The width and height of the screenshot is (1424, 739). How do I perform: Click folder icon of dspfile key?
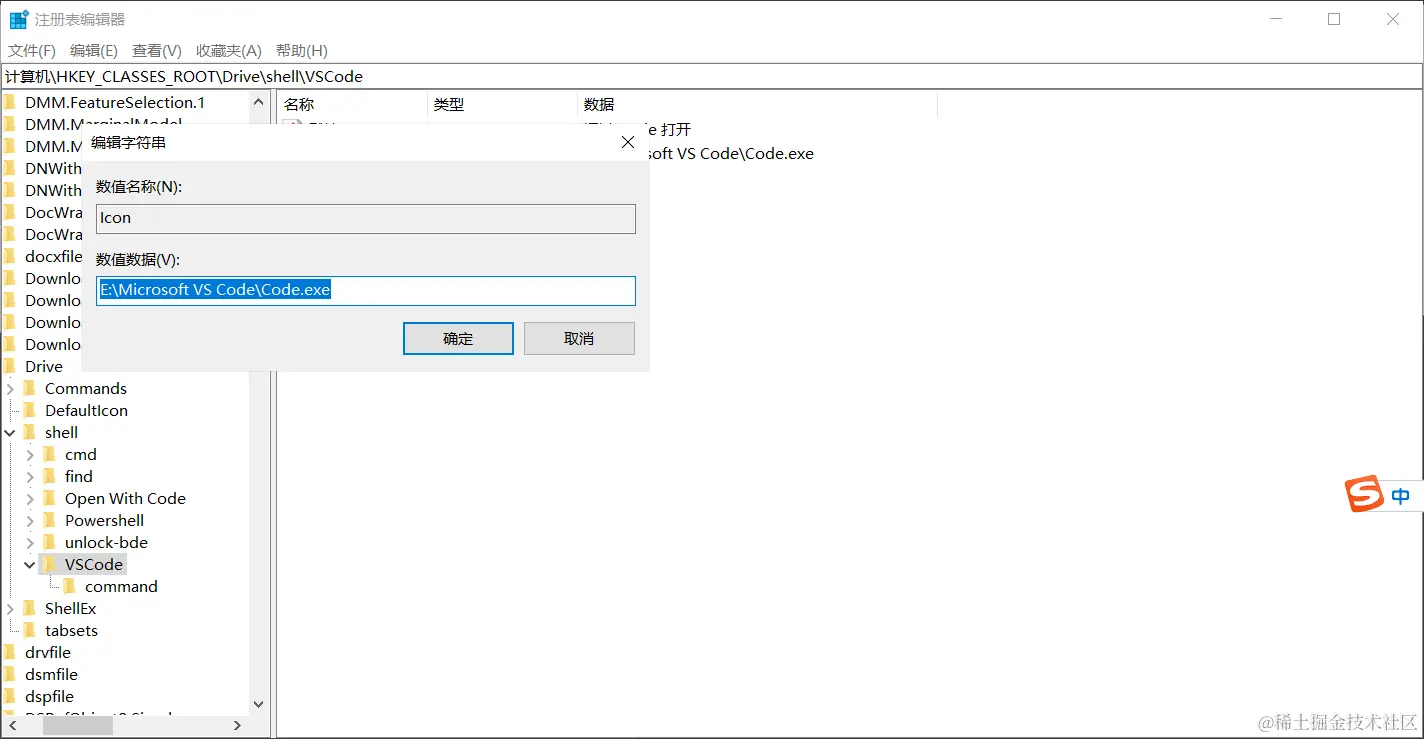click(x=10, y=696)
